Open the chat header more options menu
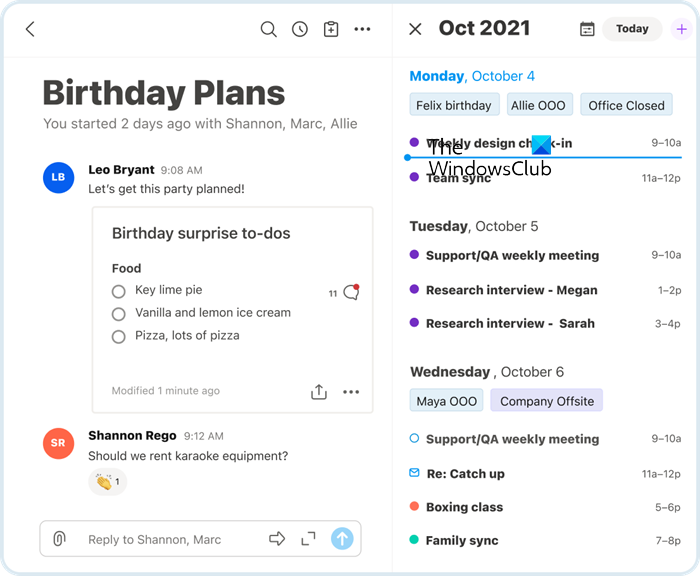This screenshot has height=576, width=700. point(363,29)
